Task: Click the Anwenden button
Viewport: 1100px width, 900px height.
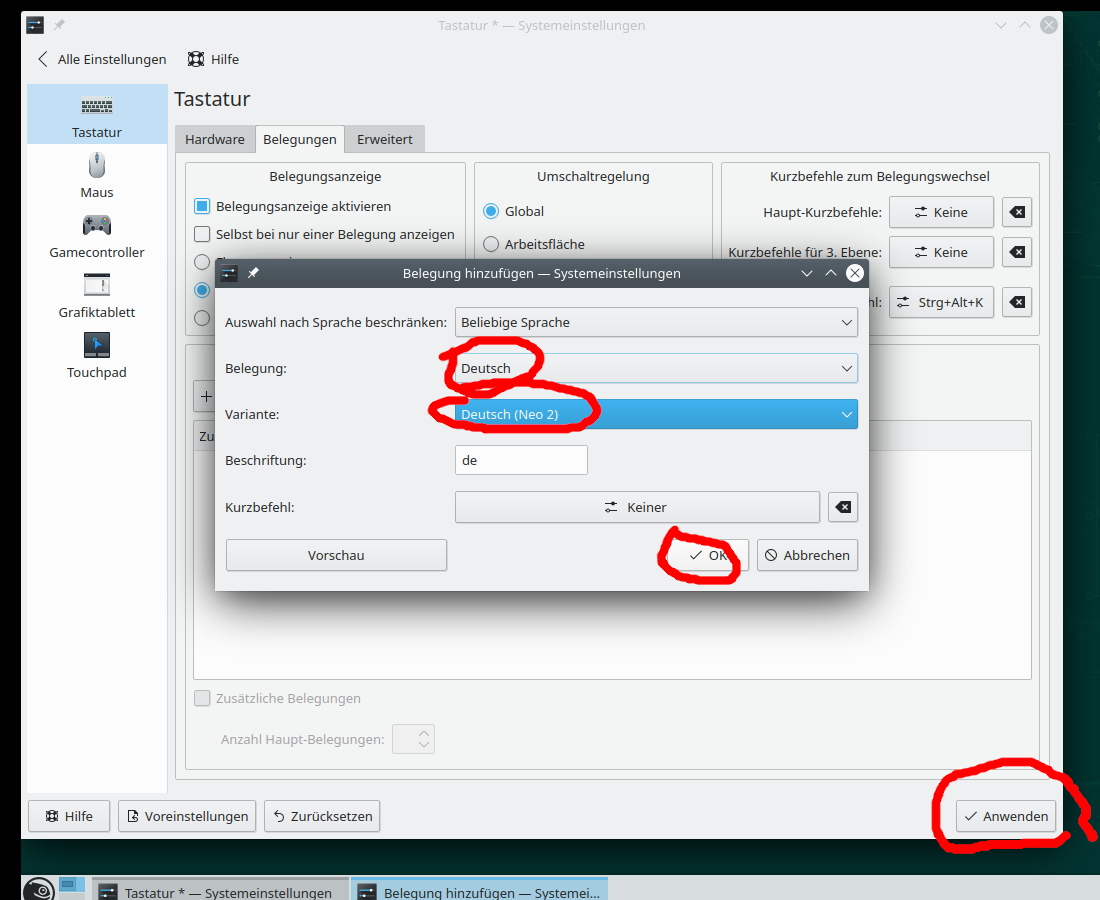Action: click(1006, 817)
